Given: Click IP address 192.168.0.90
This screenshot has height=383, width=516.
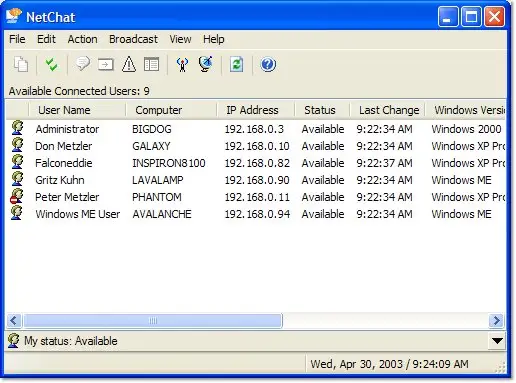Looking at the screenshot, I should [x=257, y=180].
